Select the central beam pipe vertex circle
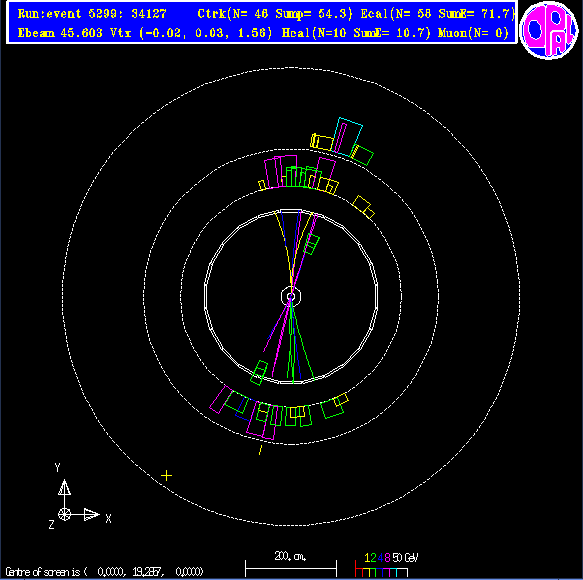The image size is (583, 580). [x=291, y=296]
